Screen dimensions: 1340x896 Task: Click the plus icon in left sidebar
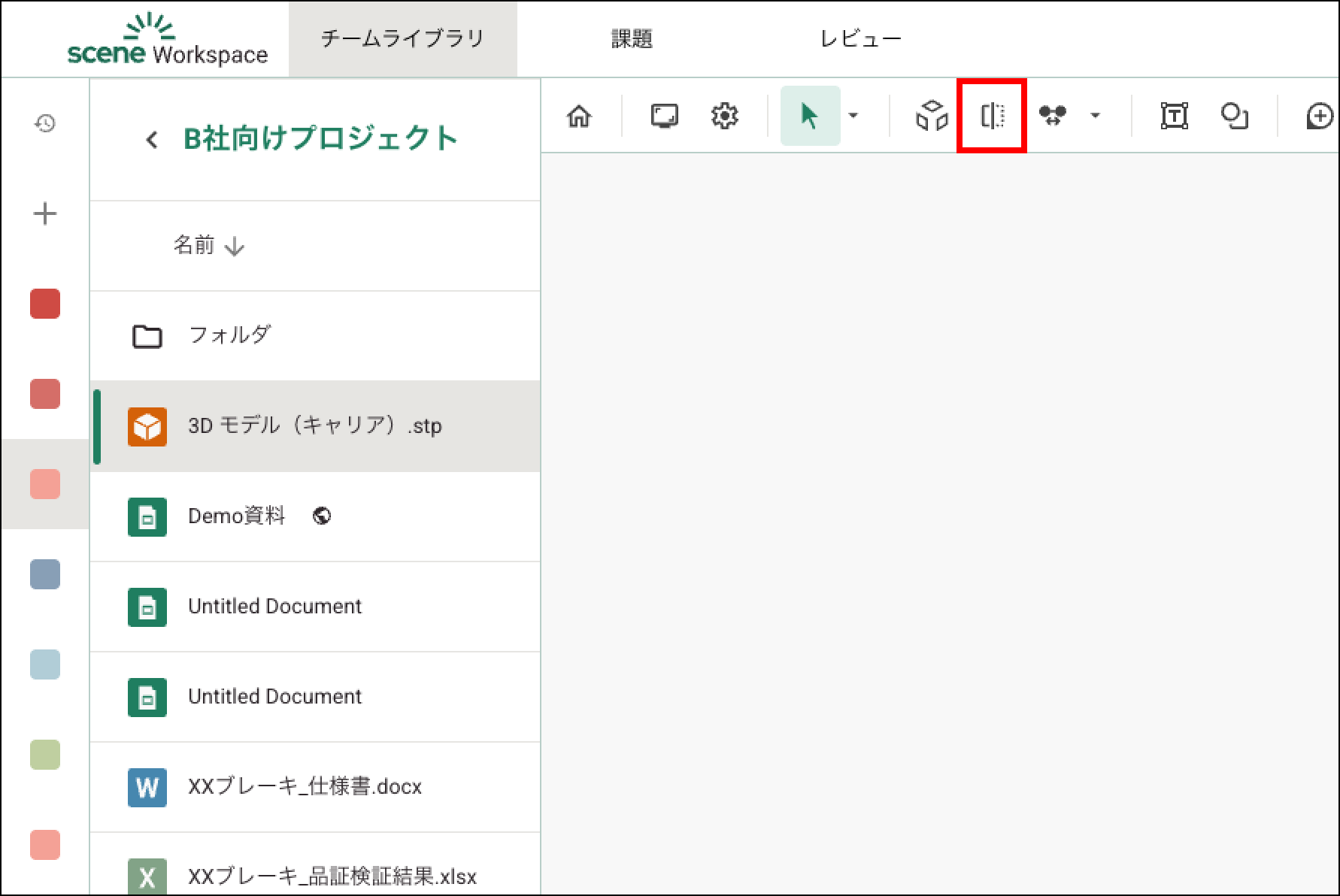coord(45,214)
